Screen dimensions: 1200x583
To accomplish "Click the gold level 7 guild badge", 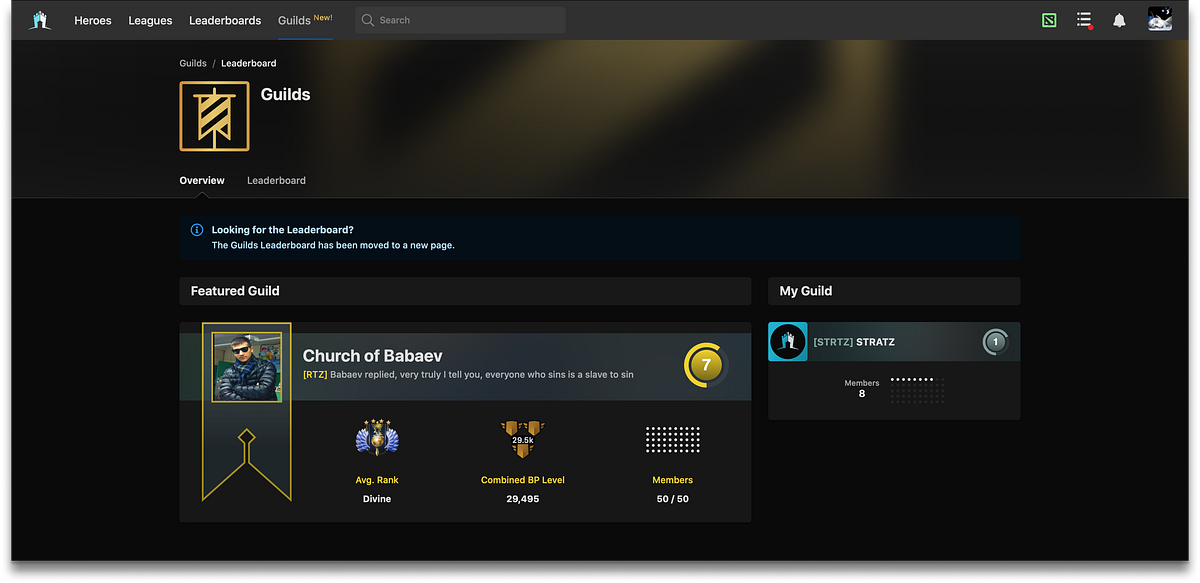I will point(705,365).
